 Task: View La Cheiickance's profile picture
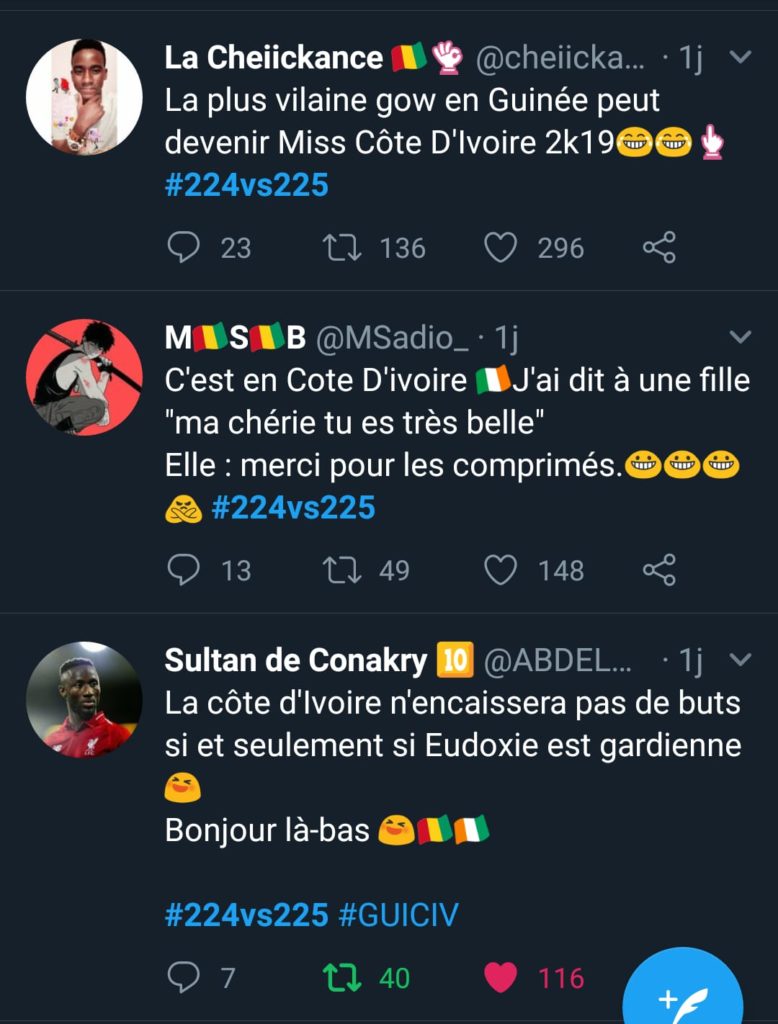click(x=84, y=97)
